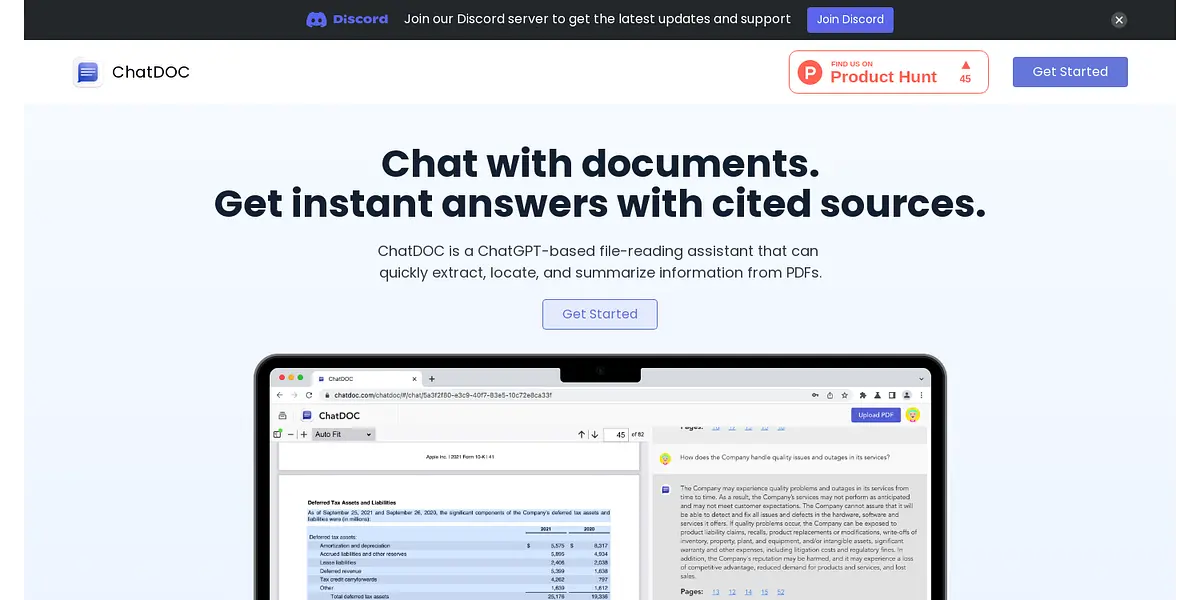Click the browser reload icon
Image resolution: width=1200 pixels, height=600 pixels.
309,395
